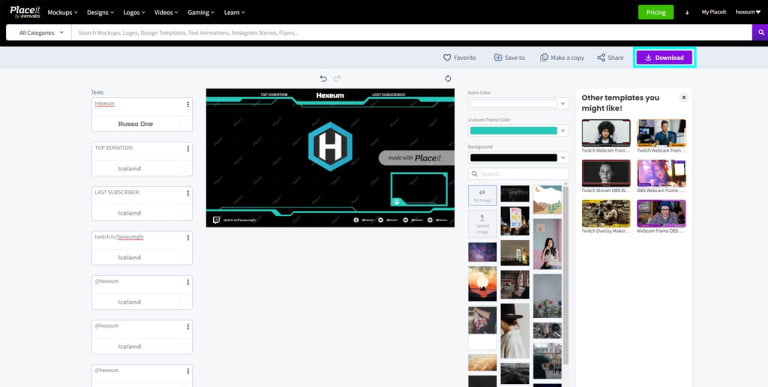
Task: Click the redo arrow above the canvas
Action: (336, 78)
